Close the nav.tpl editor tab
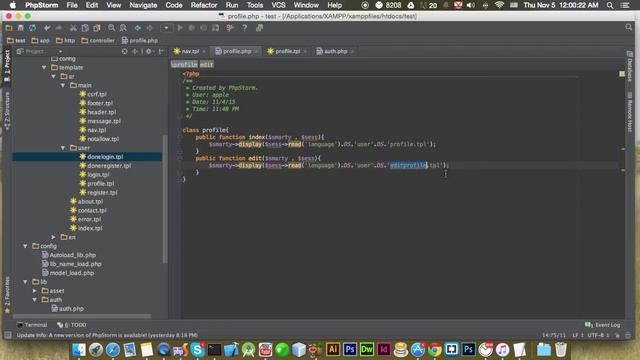Viewport: 640px width, 360px height. pos(204,51)
